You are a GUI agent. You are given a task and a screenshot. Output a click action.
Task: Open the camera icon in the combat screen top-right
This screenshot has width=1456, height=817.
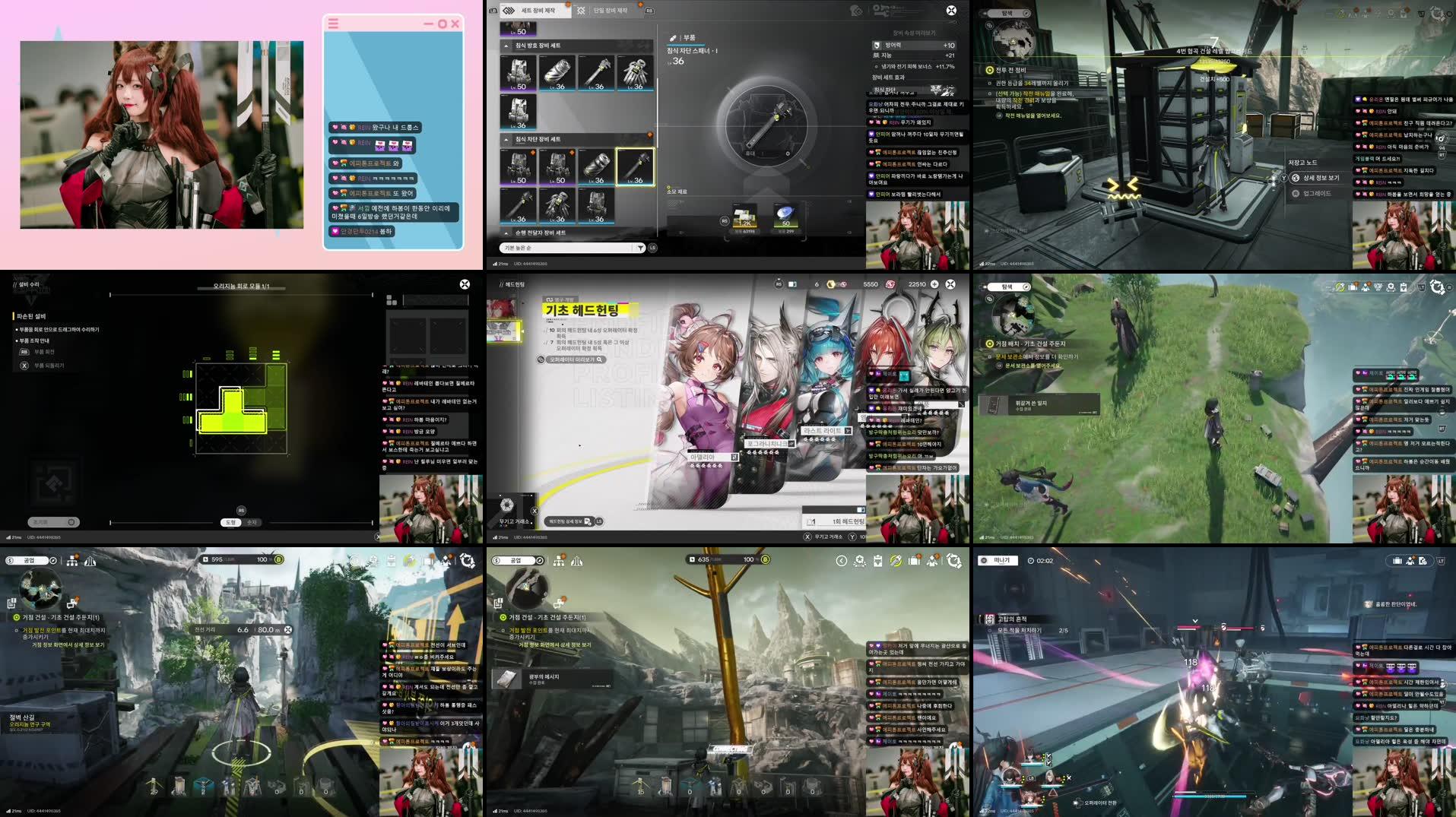1424,559
